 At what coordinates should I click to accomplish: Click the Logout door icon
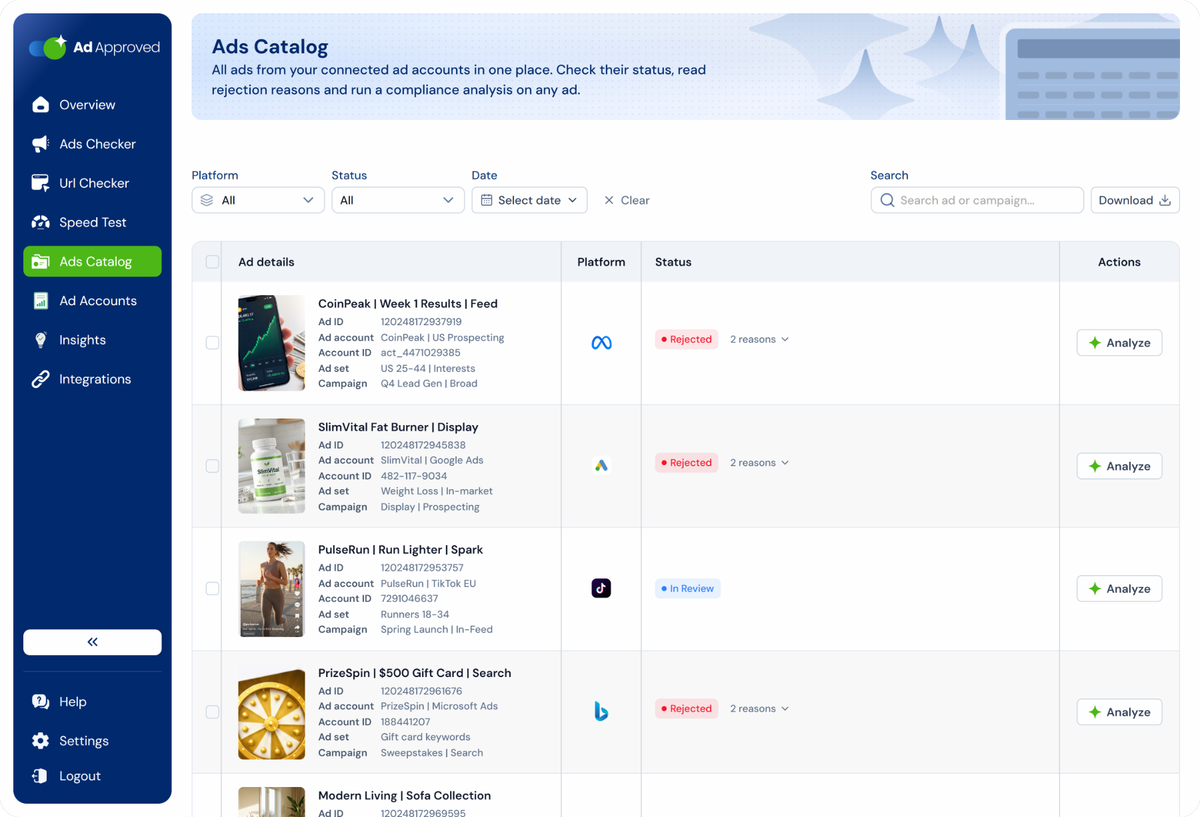[40, 776]
